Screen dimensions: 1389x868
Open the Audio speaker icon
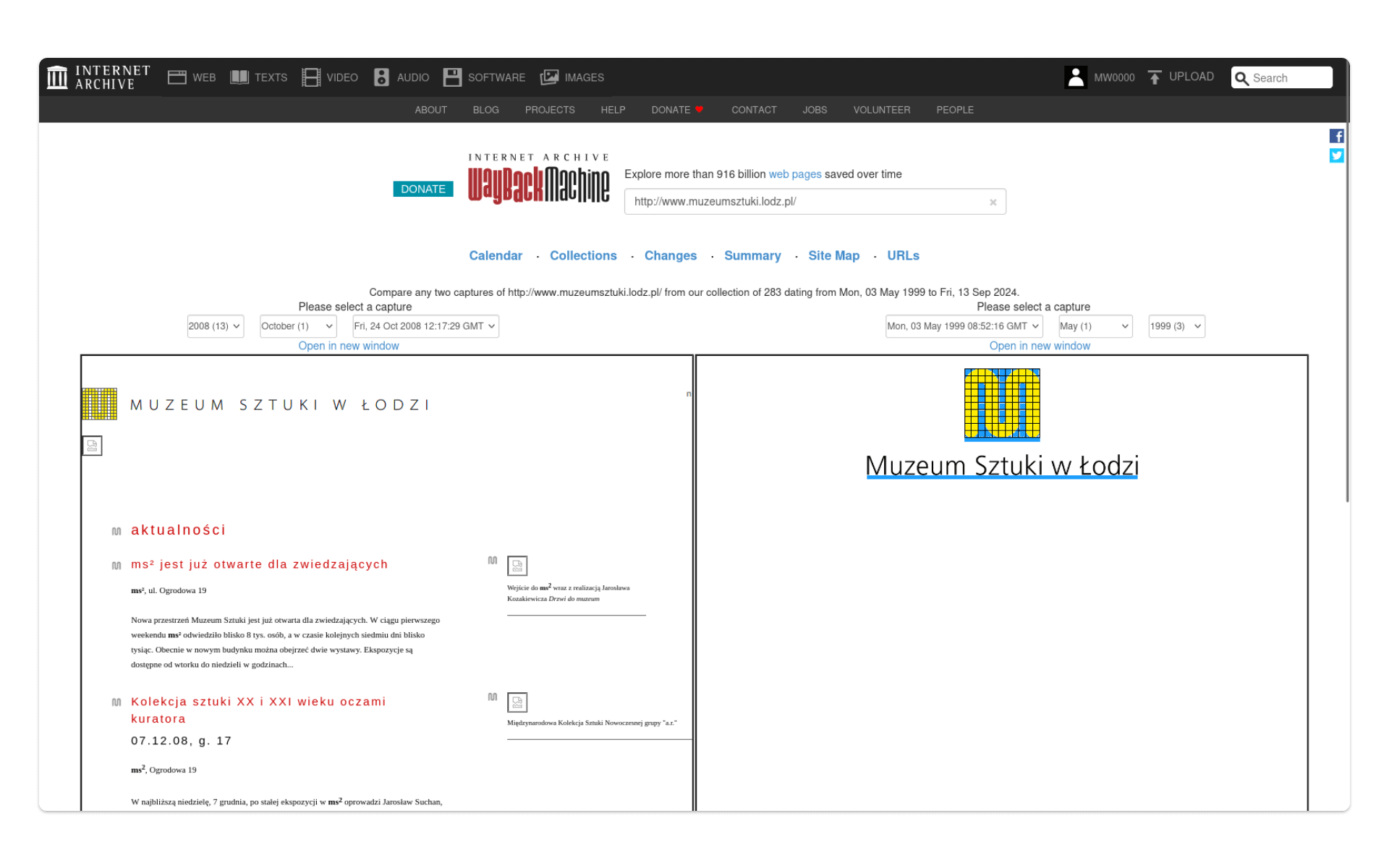[x=381, y=77]
